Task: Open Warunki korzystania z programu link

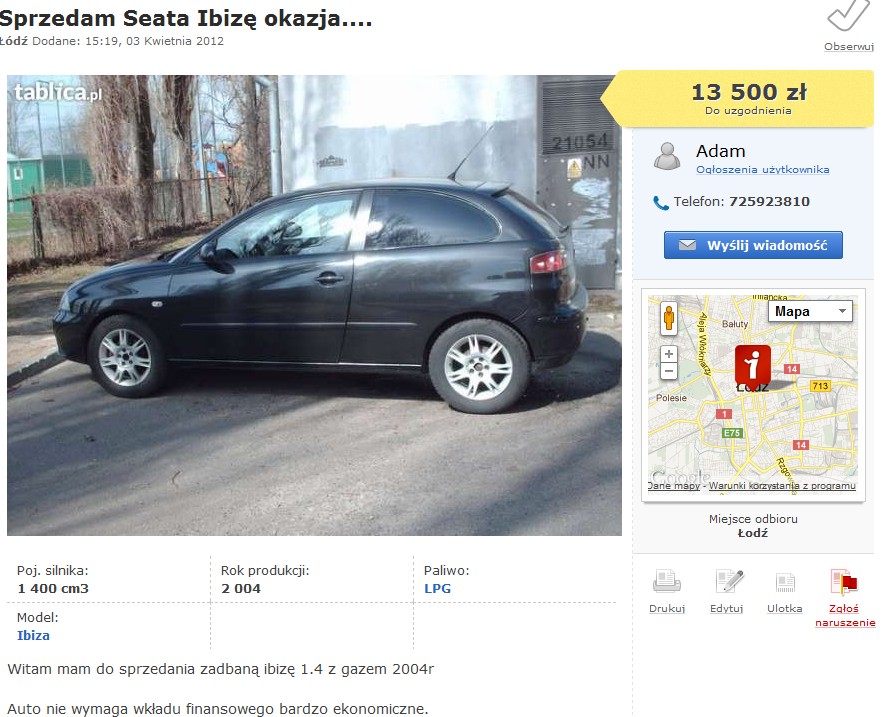Action: 782,486
